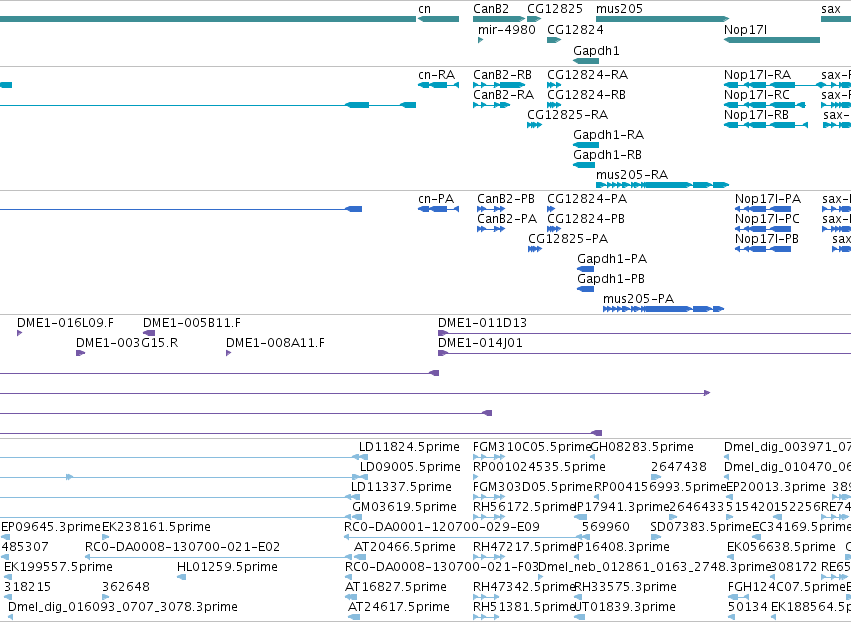
Task: Click the mus205-RA transcript exon glyph
Action: coord(662,185)
